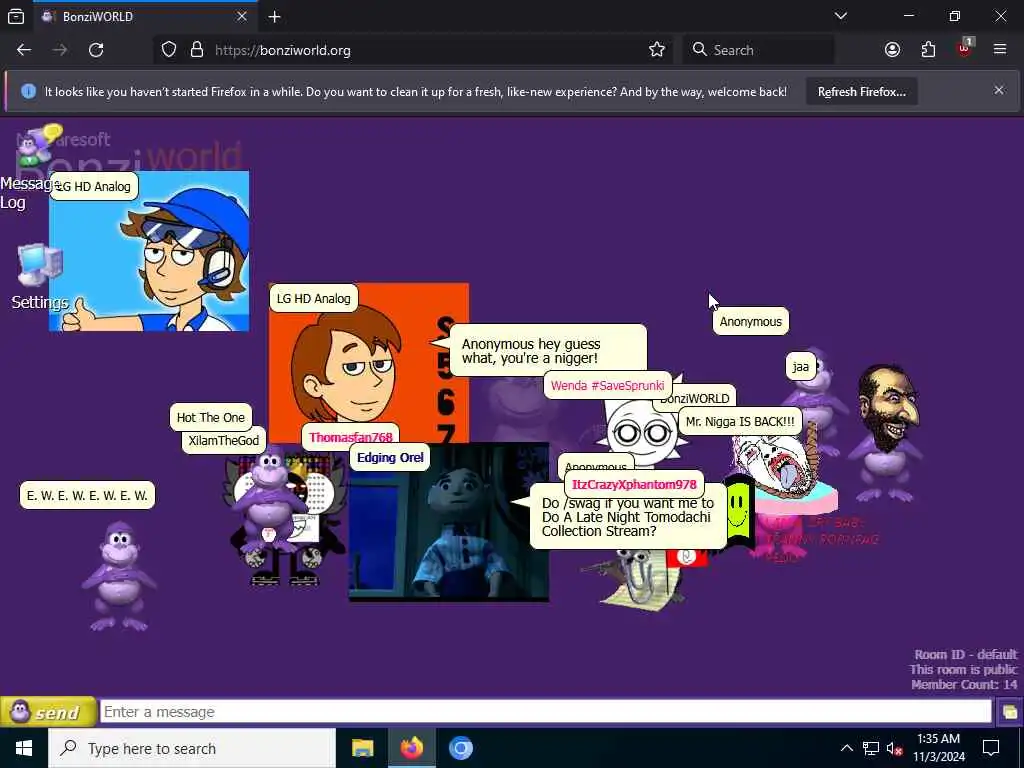This screenshot has height=768, width=1024.
Task: Click LG HD Analog name tag on blue-cap avatar
Action: click(x=94, y=187)
